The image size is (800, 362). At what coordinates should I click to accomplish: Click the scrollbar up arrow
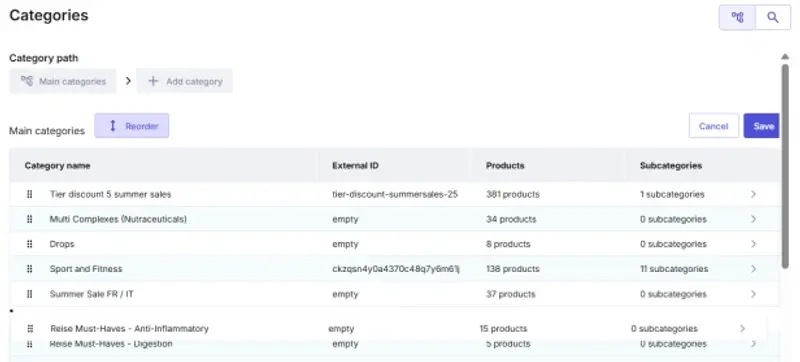(785, 57)
